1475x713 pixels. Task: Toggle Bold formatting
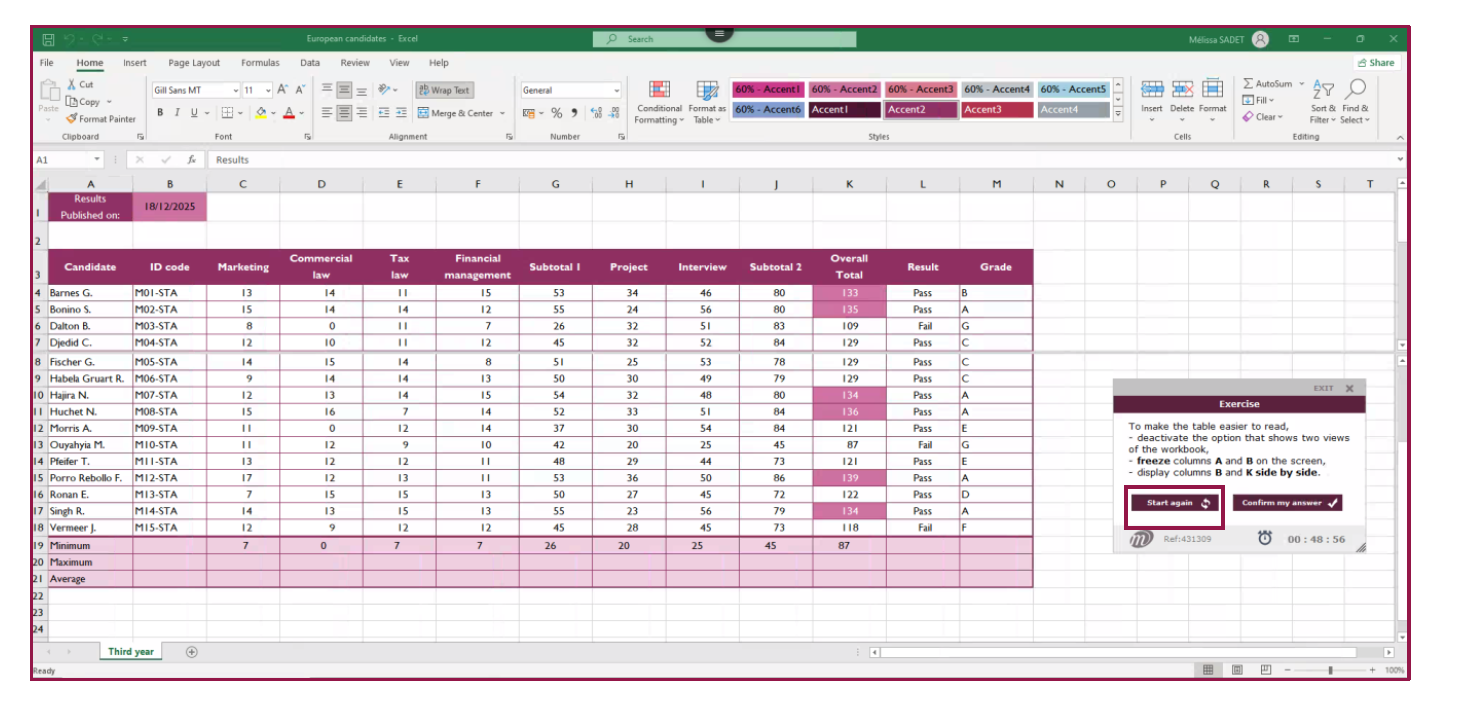160,113
